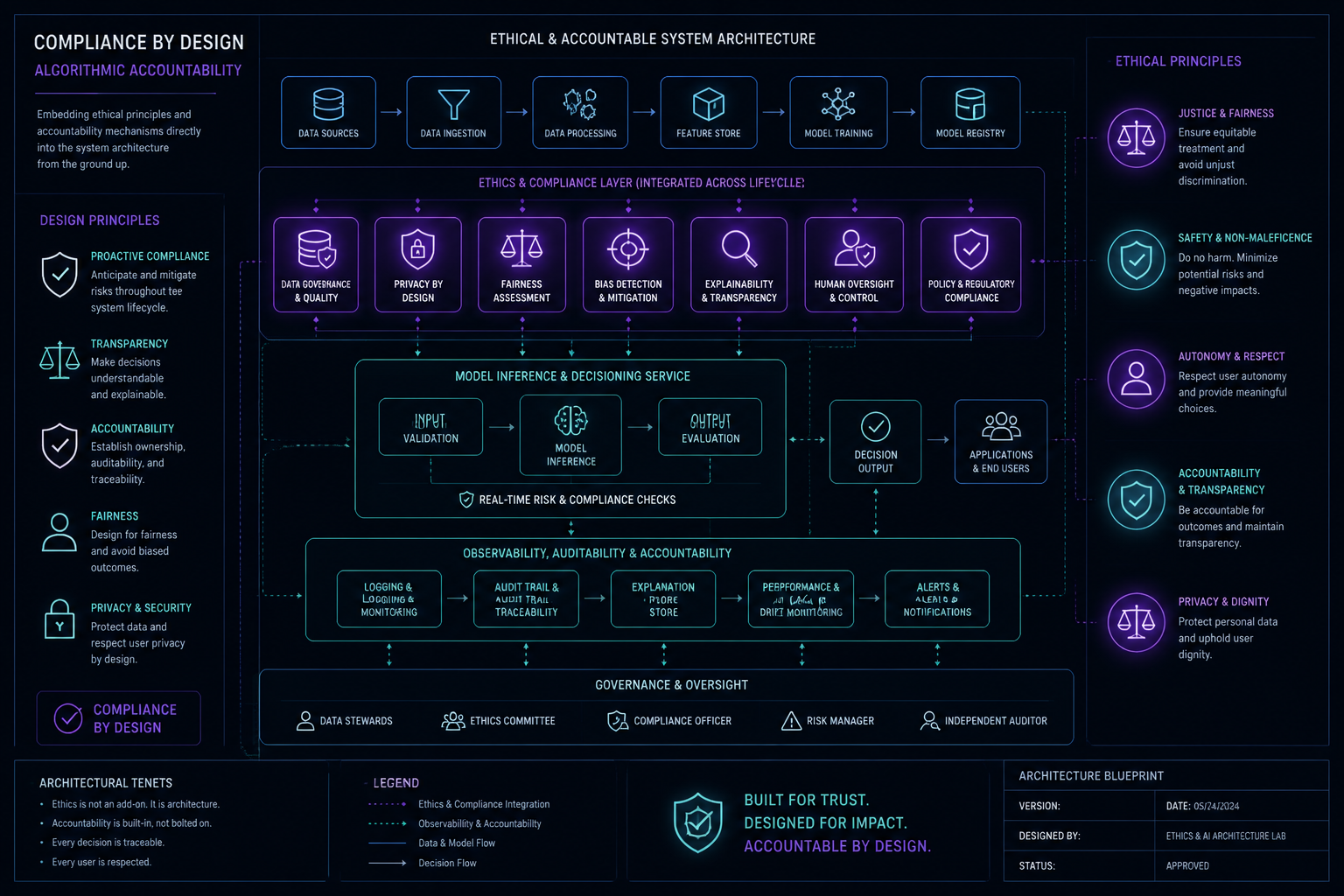This screenshot has height=896, width=1344.
Task: Select the Data Ingestion funnel icon
Action: pyautogui.click(x=453, y=104)
